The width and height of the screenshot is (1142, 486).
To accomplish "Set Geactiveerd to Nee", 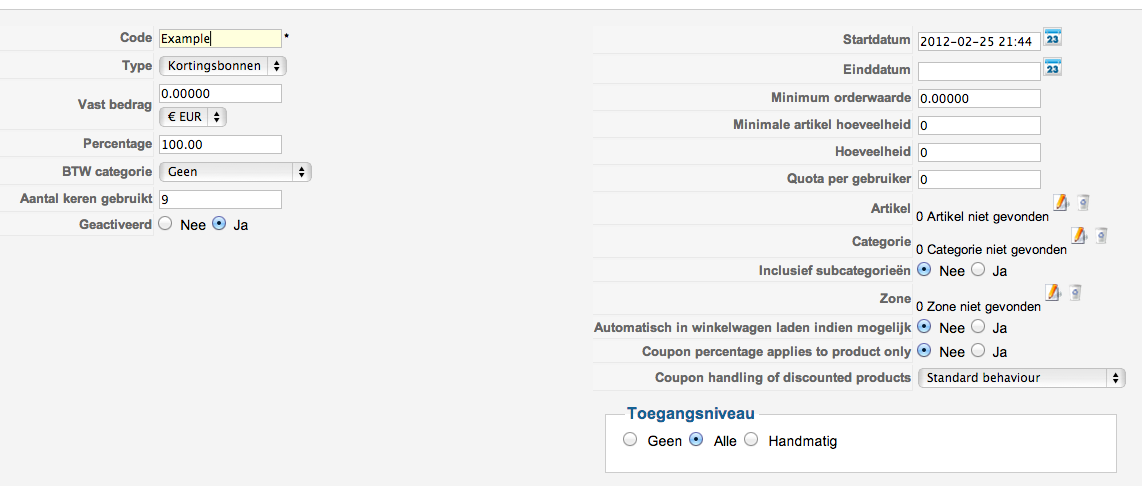I will 166,225.
